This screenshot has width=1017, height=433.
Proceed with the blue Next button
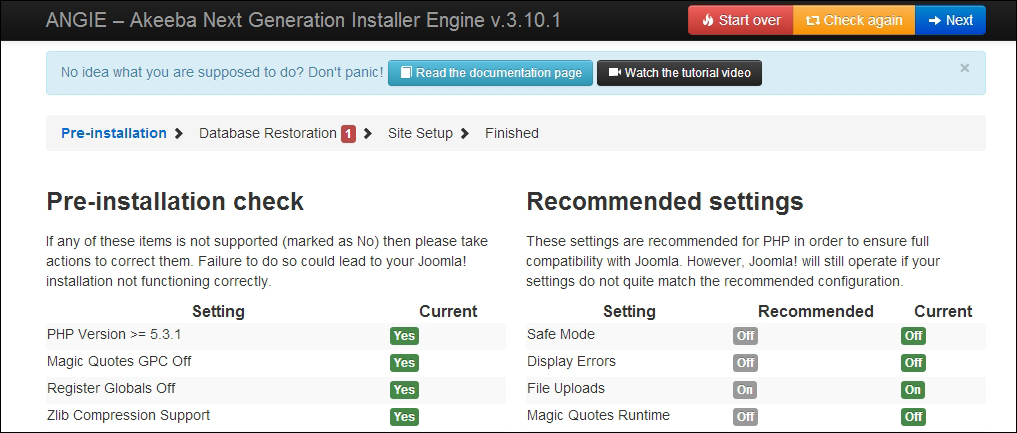click(x=949, y=20)
